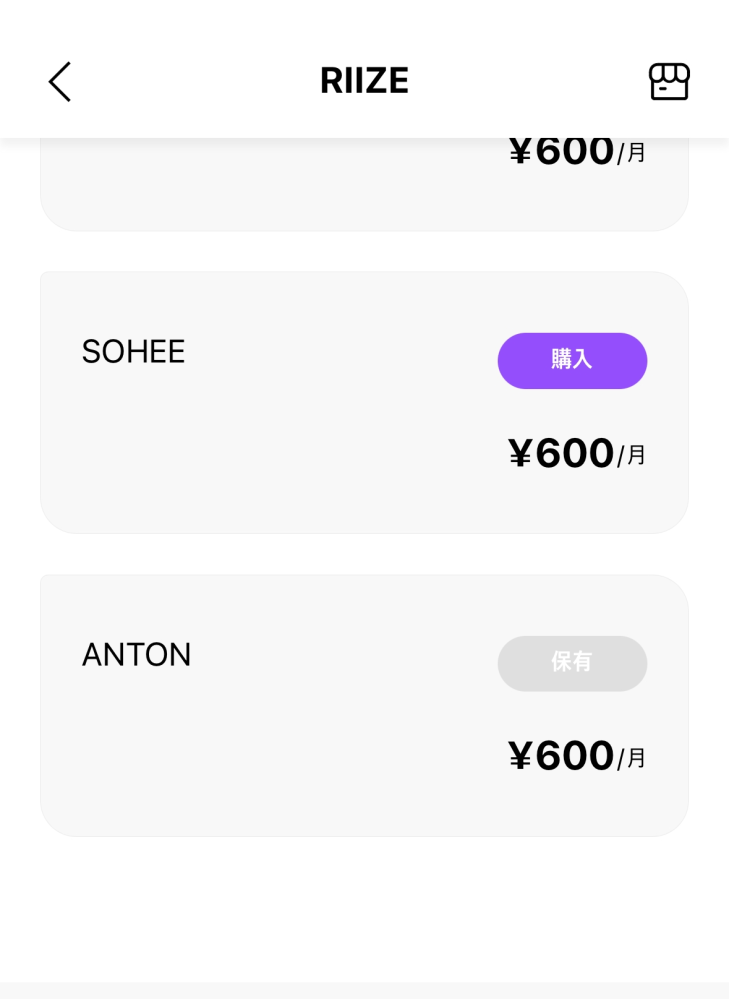Tap the gray 保有 button for ANTON

click(572, 663)
